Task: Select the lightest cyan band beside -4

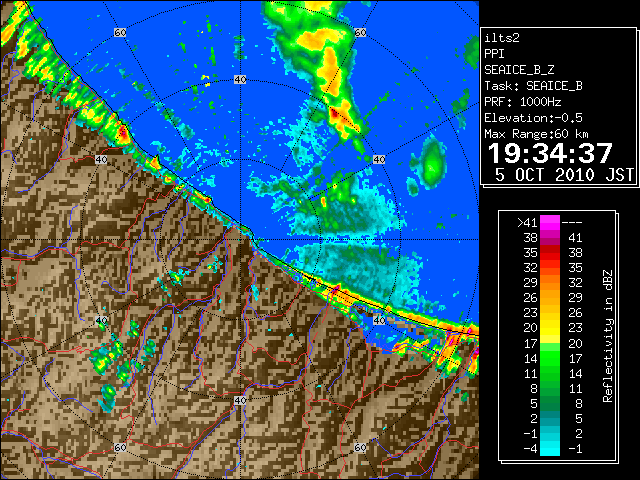Action: coord(550,449)
